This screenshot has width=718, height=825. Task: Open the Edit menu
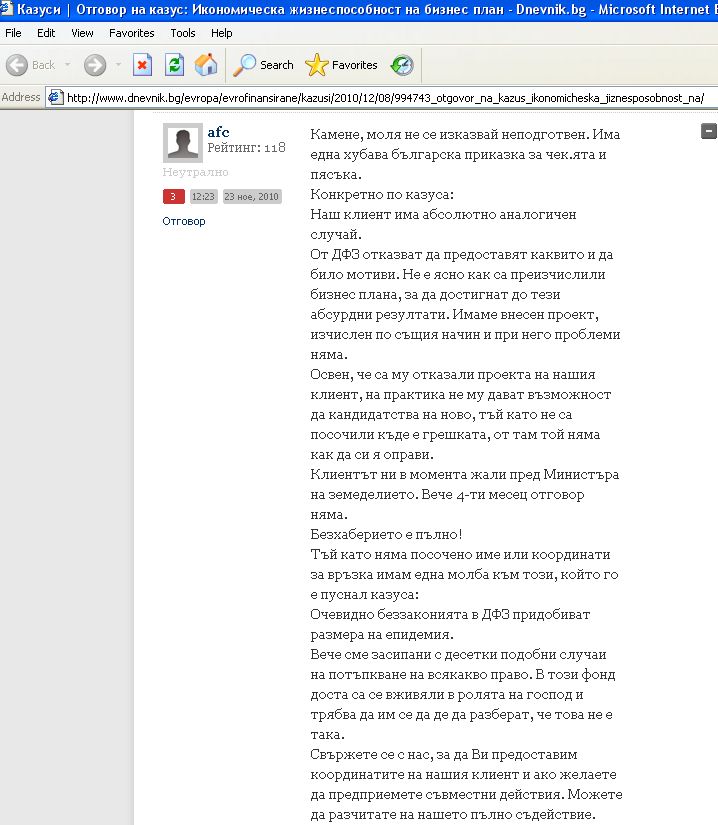[46, 33]
